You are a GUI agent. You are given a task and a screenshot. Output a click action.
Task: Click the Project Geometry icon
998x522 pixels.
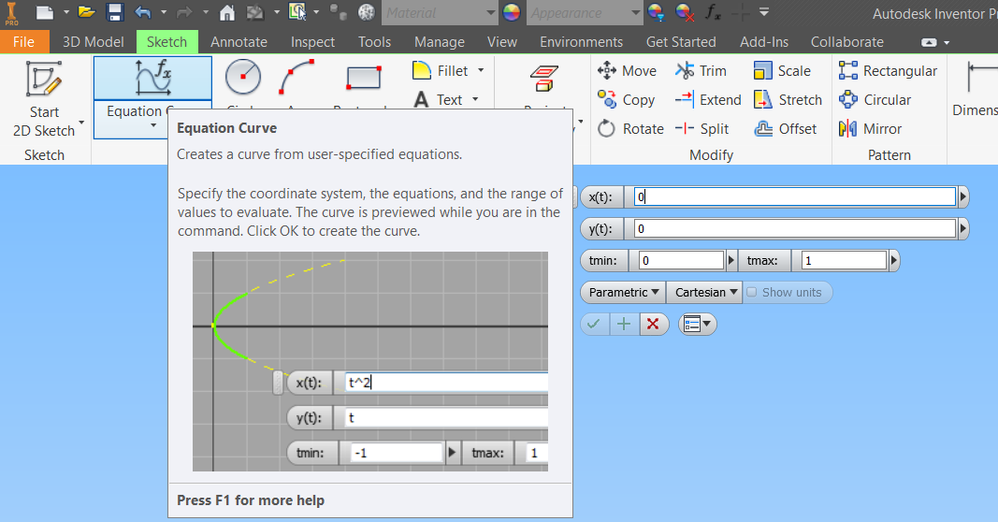pos(544,78)
